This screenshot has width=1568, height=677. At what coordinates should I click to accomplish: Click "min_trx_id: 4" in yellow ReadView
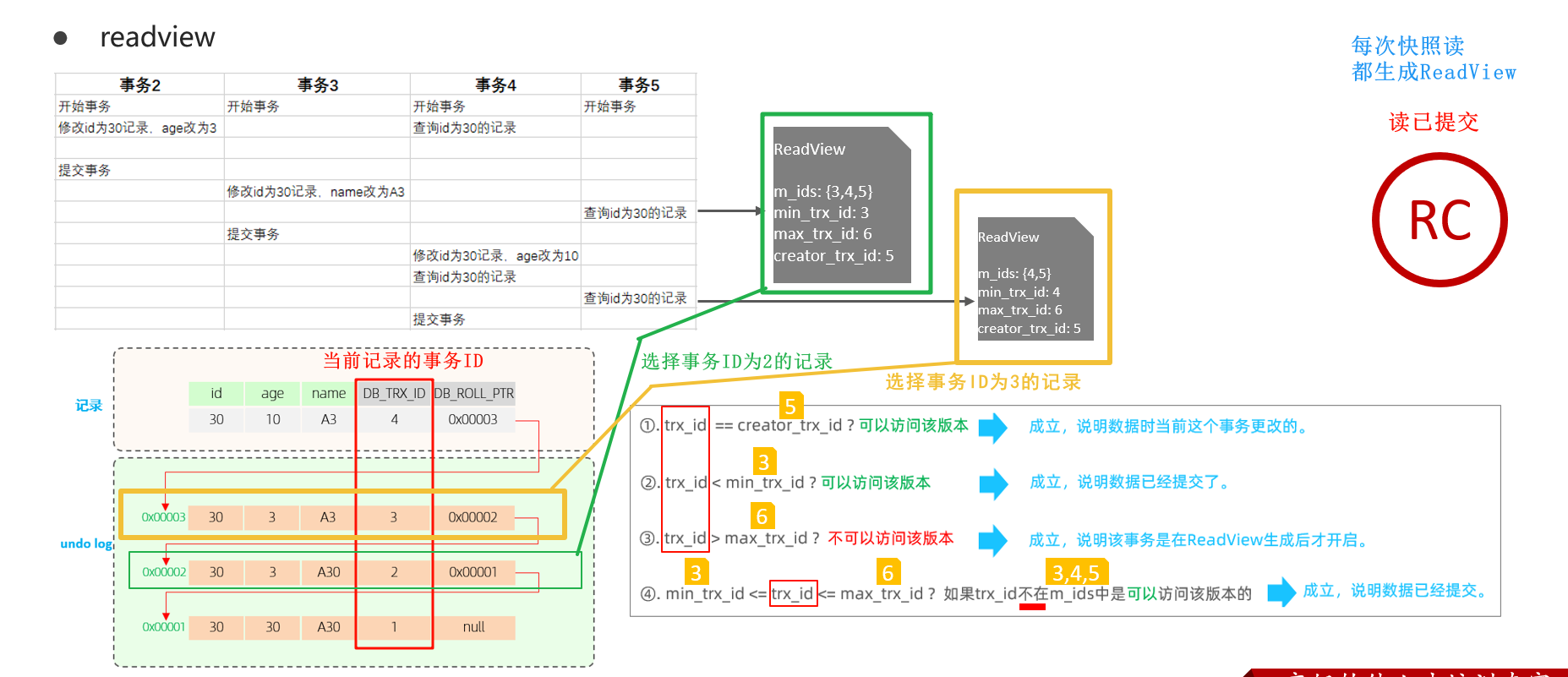click(x=1019, y=292)
